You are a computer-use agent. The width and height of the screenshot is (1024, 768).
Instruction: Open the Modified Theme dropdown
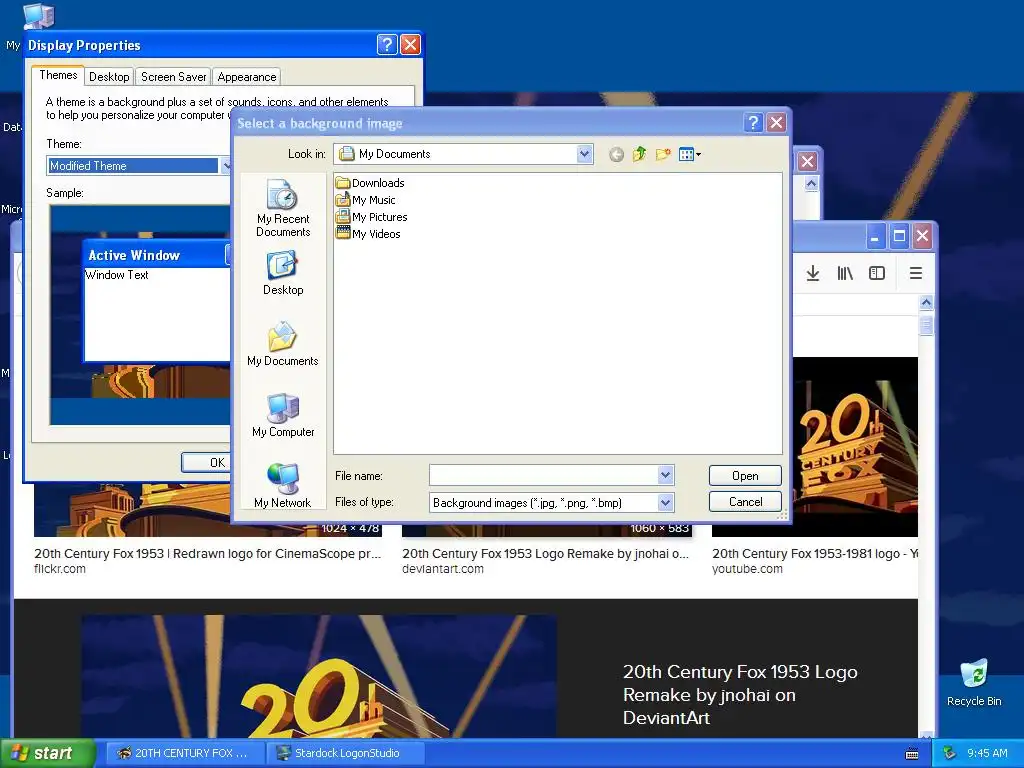click(225, 166)
